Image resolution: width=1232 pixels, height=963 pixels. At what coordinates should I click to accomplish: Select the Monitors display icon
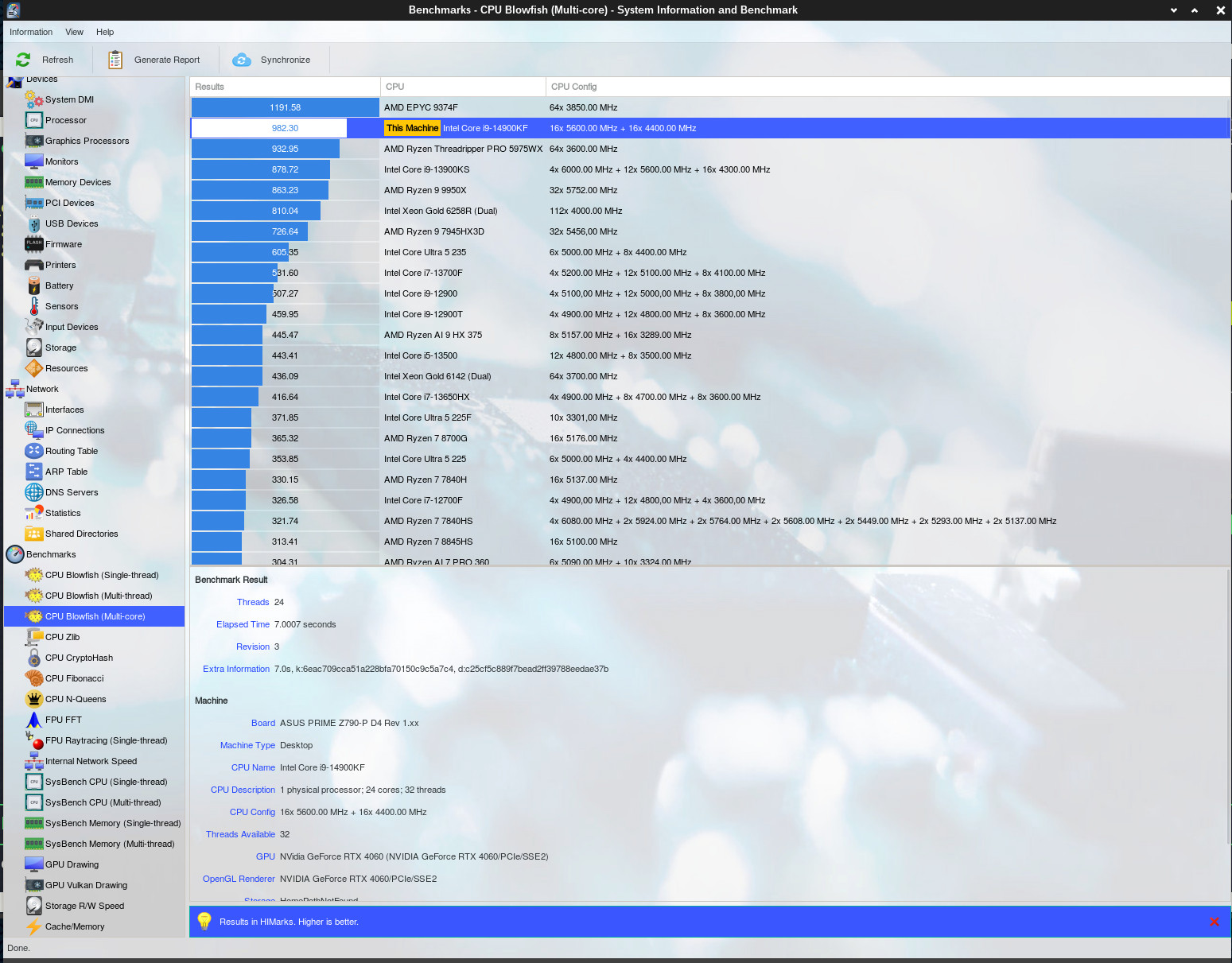tap(34, 161)
